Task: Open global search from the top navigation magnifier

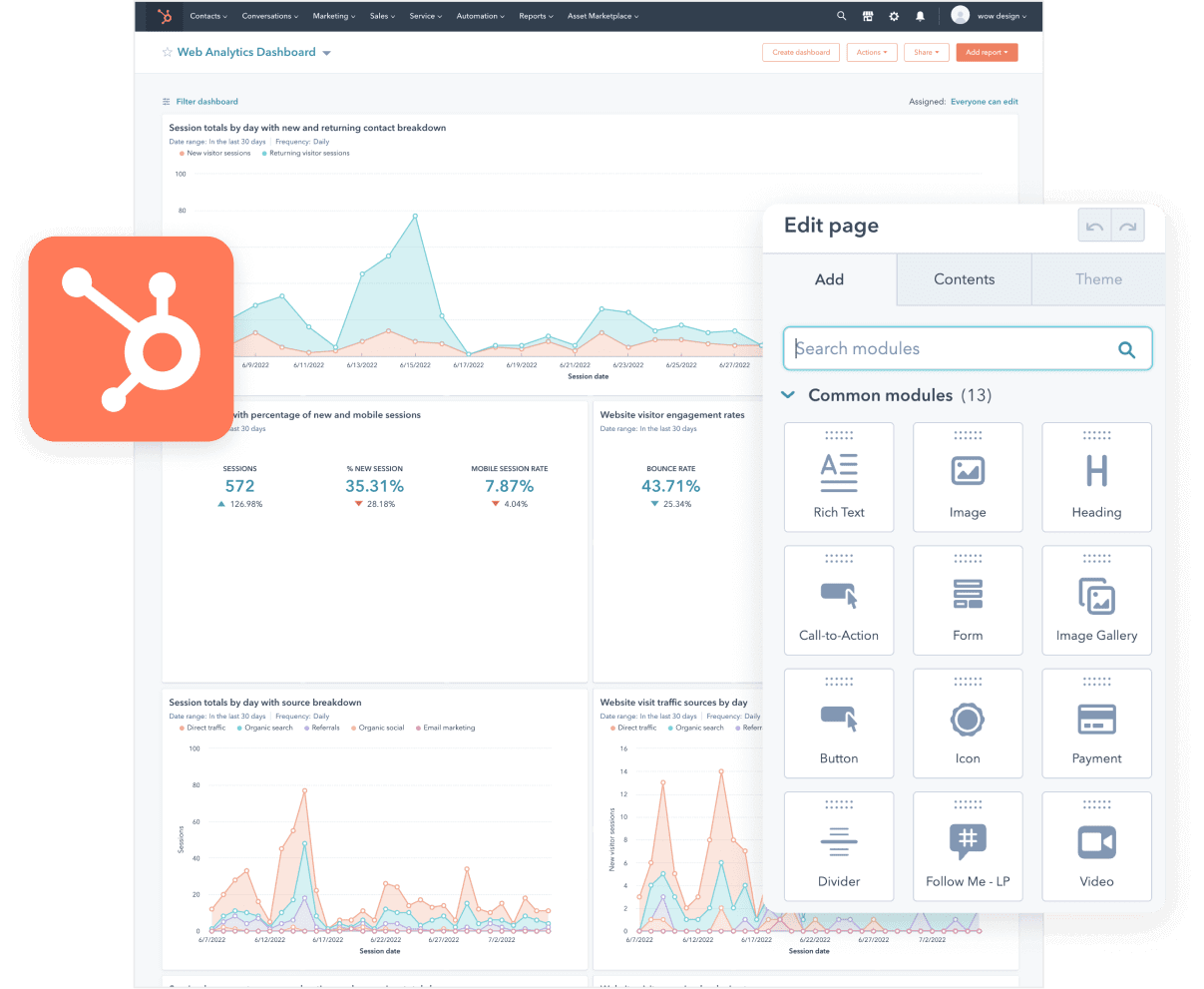Action: click(x=842, y=16)
